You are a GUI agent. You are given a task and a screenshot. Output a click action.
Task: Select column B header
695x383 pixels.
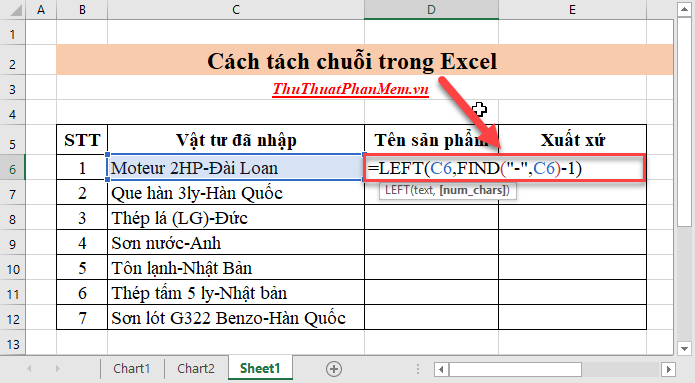82,10
